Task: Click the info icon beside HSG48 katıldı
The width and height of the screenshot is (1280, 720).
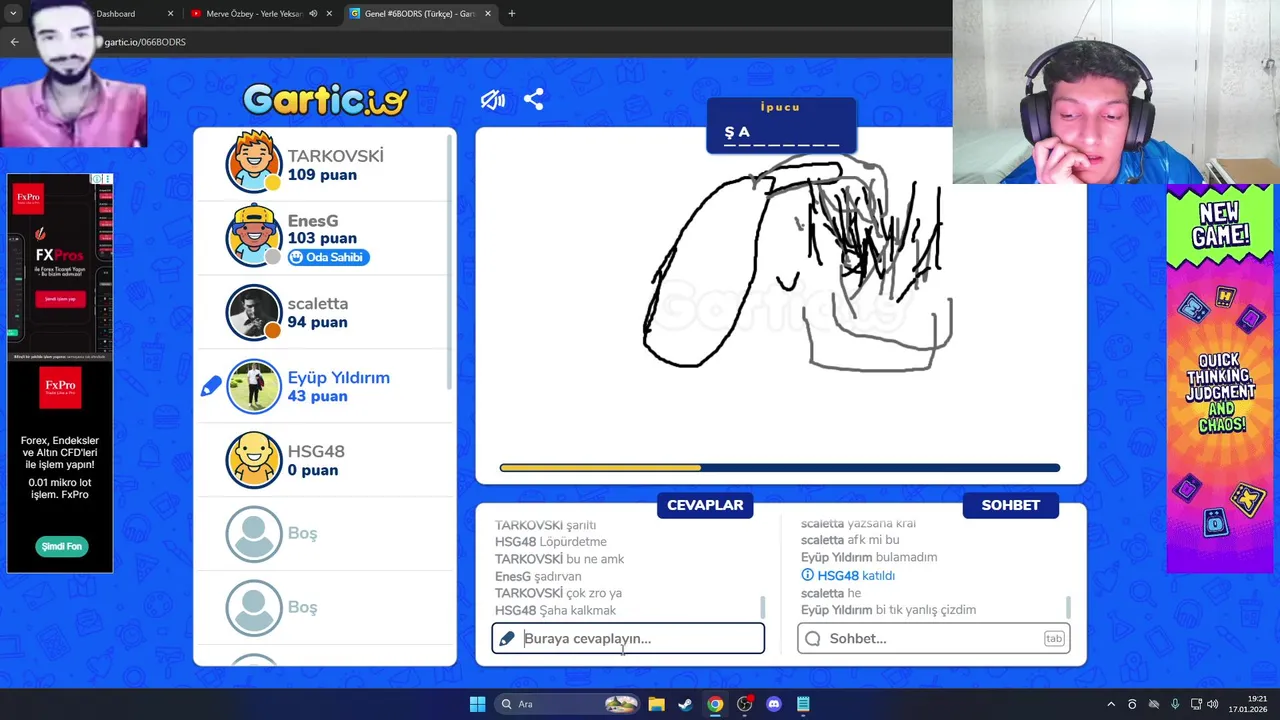Action: point(808,575)
